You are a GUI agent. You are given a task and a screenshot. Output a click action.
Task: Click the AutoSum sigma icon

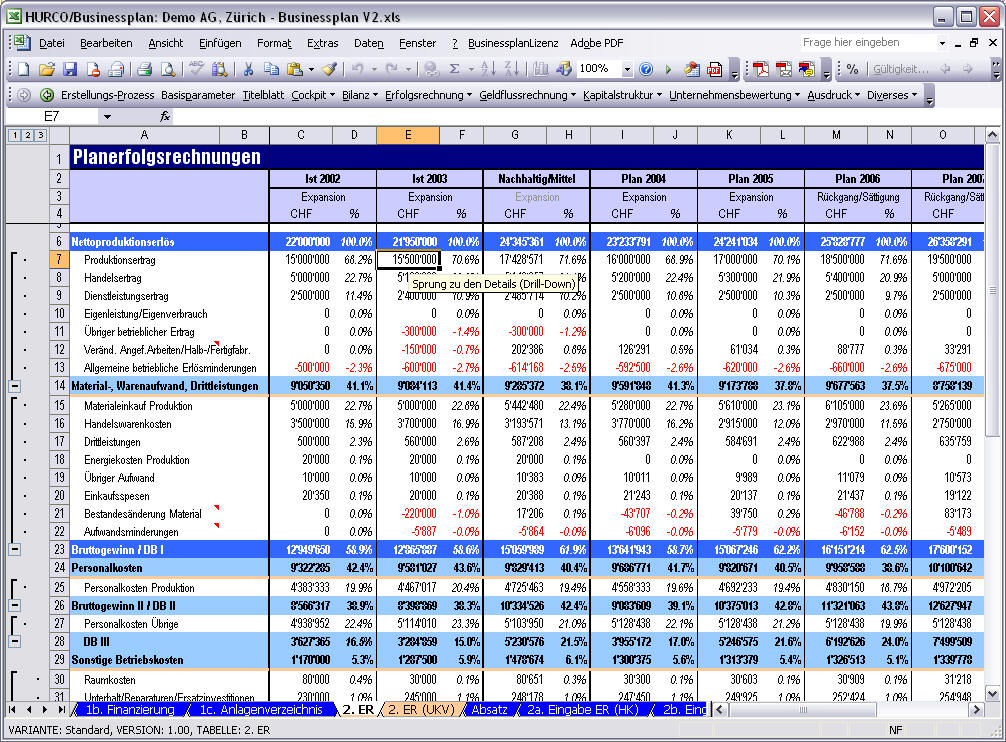(x=454, y=69)
